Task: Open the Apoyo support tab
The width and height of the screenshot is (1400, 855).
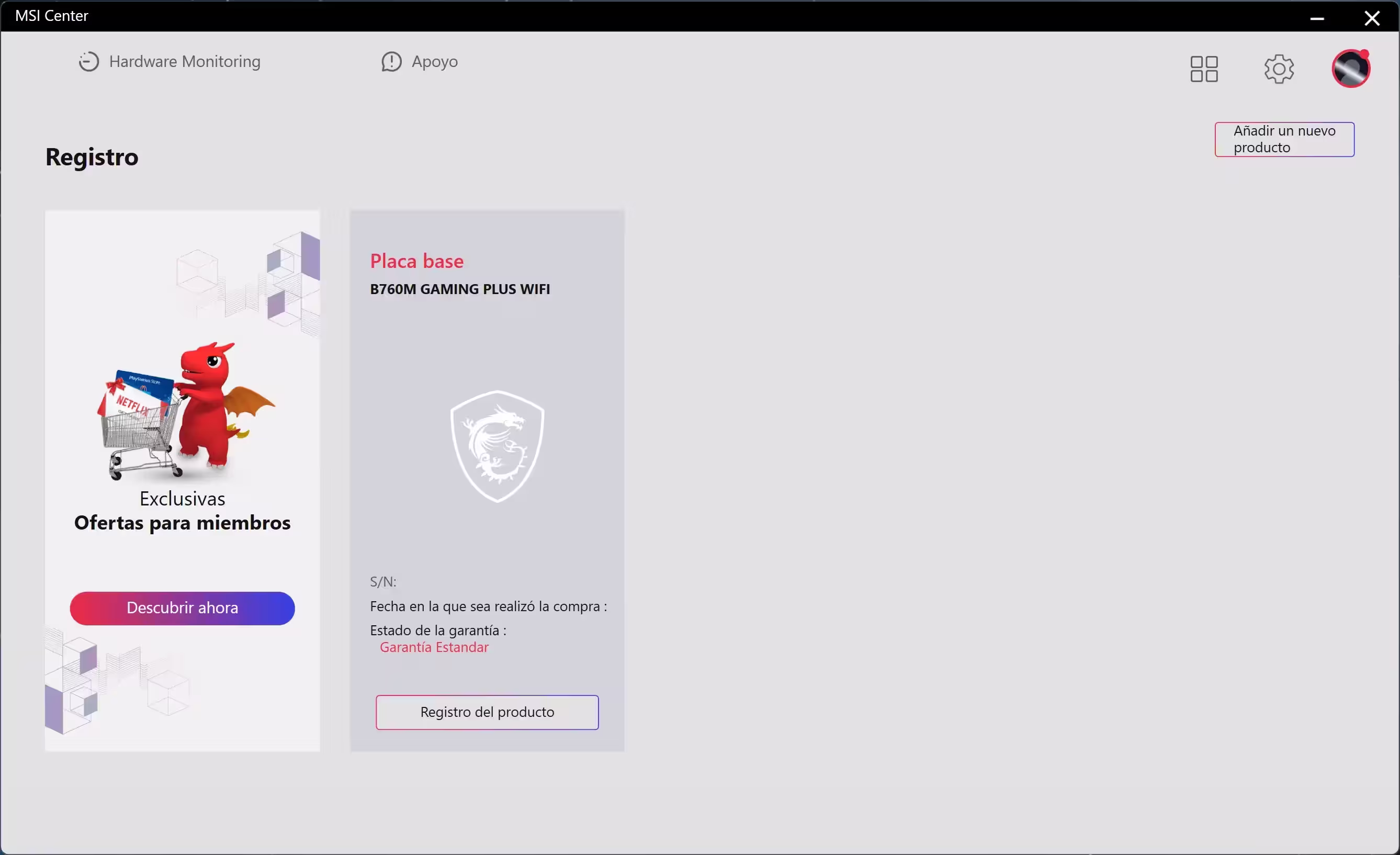Action: [419, 61]
